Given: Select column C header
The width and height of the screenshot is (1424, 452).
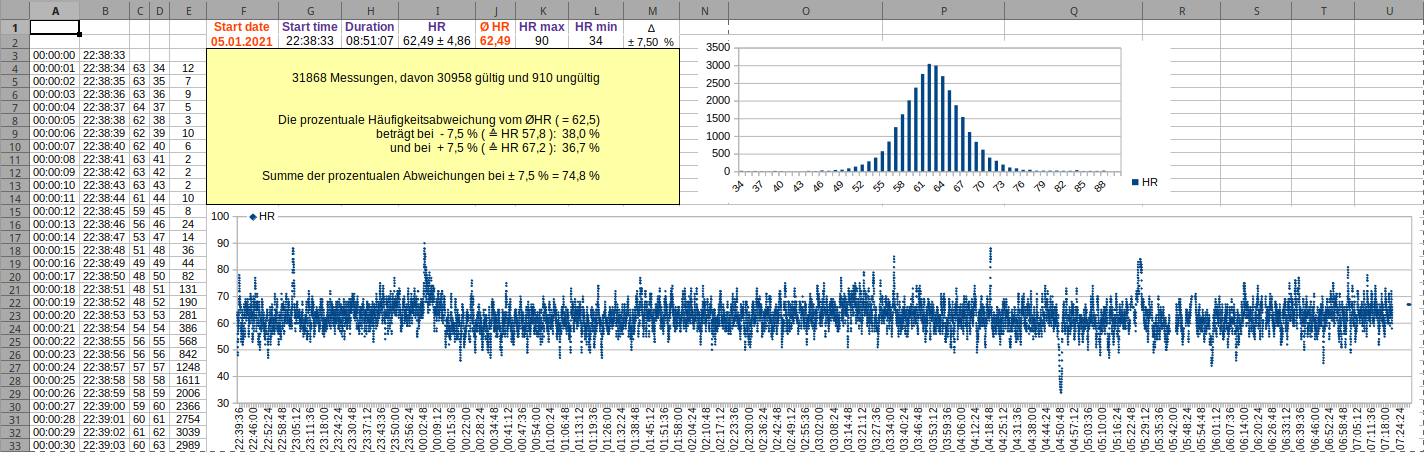Looking at the screenshot, I should tap(139, 11).
